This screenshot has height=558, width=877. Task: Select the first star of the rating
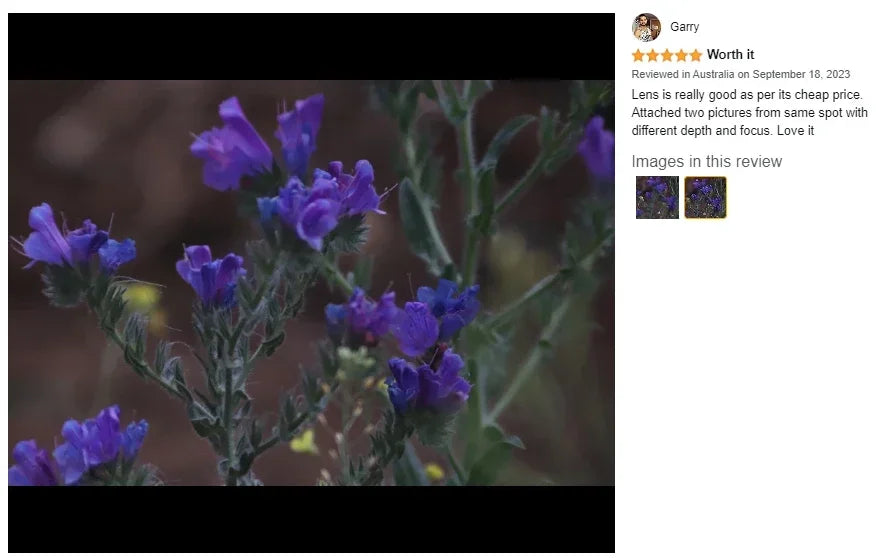point(638,55)
